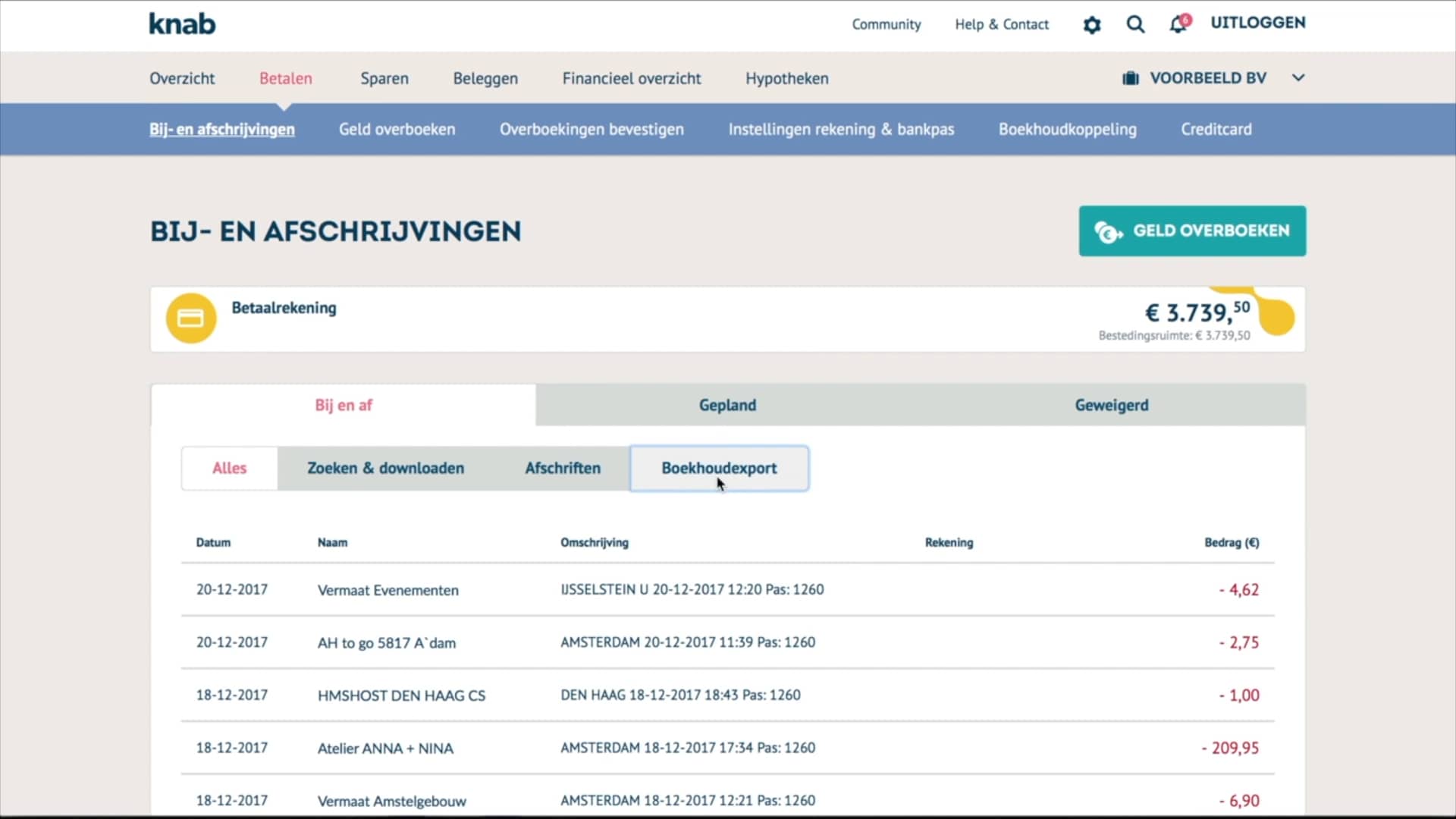Viewport: 1456px width, 819px height.
Task: Click the coin icon on Geld overboeken
Action: coord(1107,232)
